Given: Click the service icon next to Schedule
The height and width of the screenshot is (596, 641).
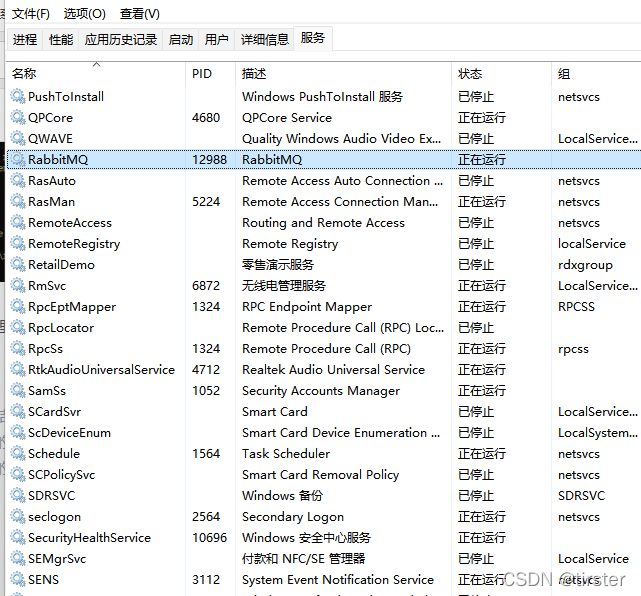Looking at the screenshot, I should [17, 454].
